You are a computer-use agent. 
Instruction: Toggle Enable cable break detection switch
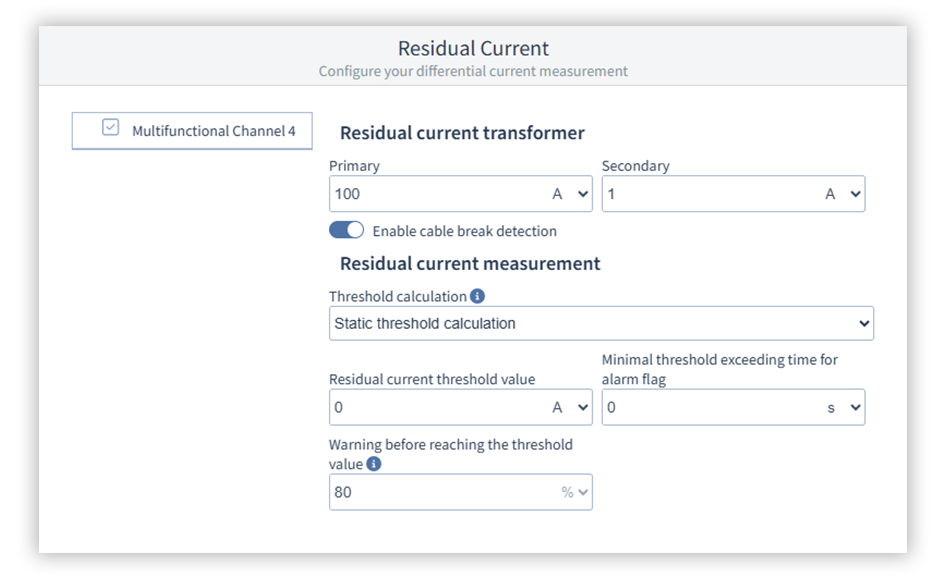pyautogui.click(x=346, y=231)
